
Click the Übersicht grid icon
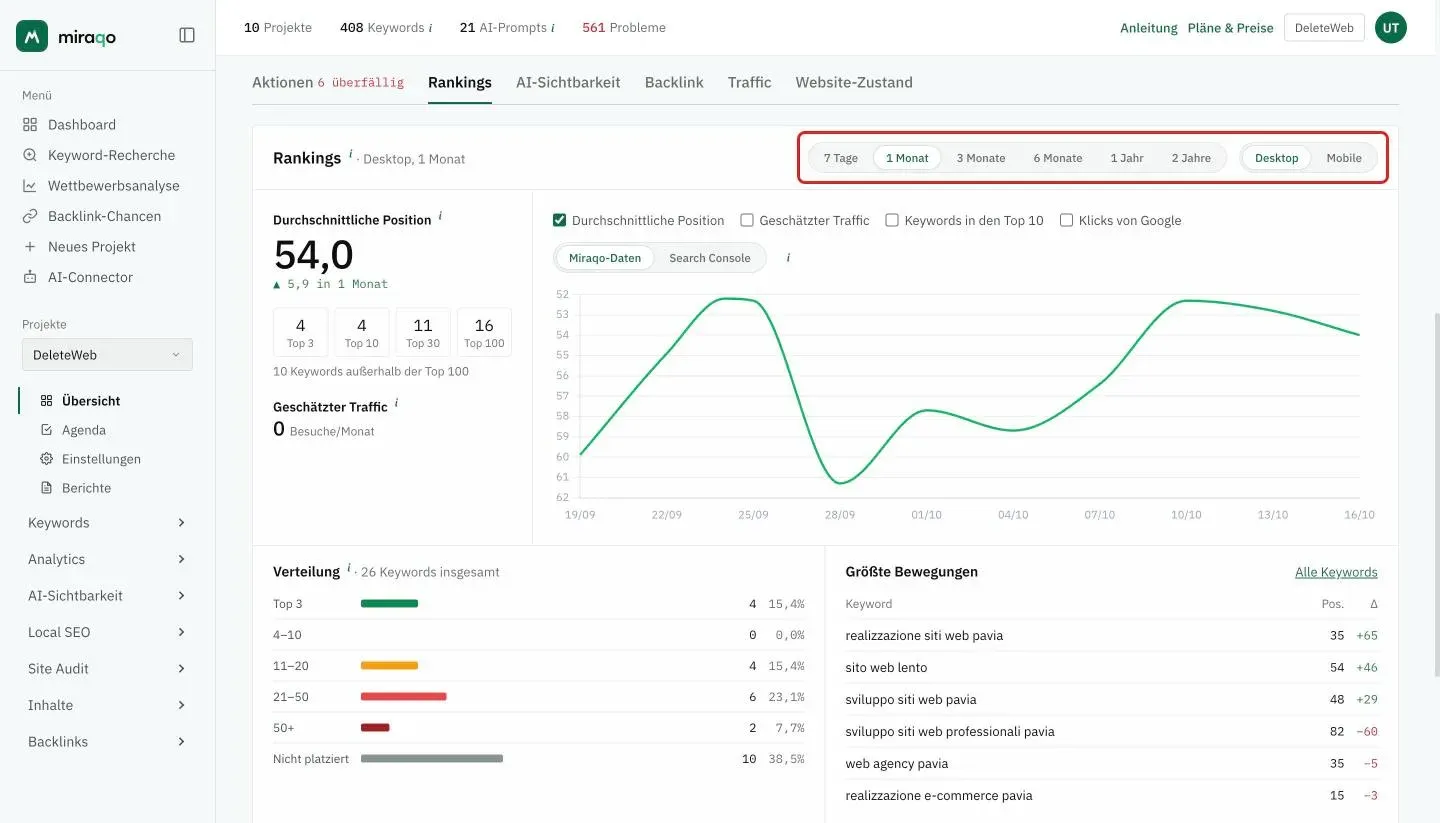pyautogui.click(x=46, y=401)
